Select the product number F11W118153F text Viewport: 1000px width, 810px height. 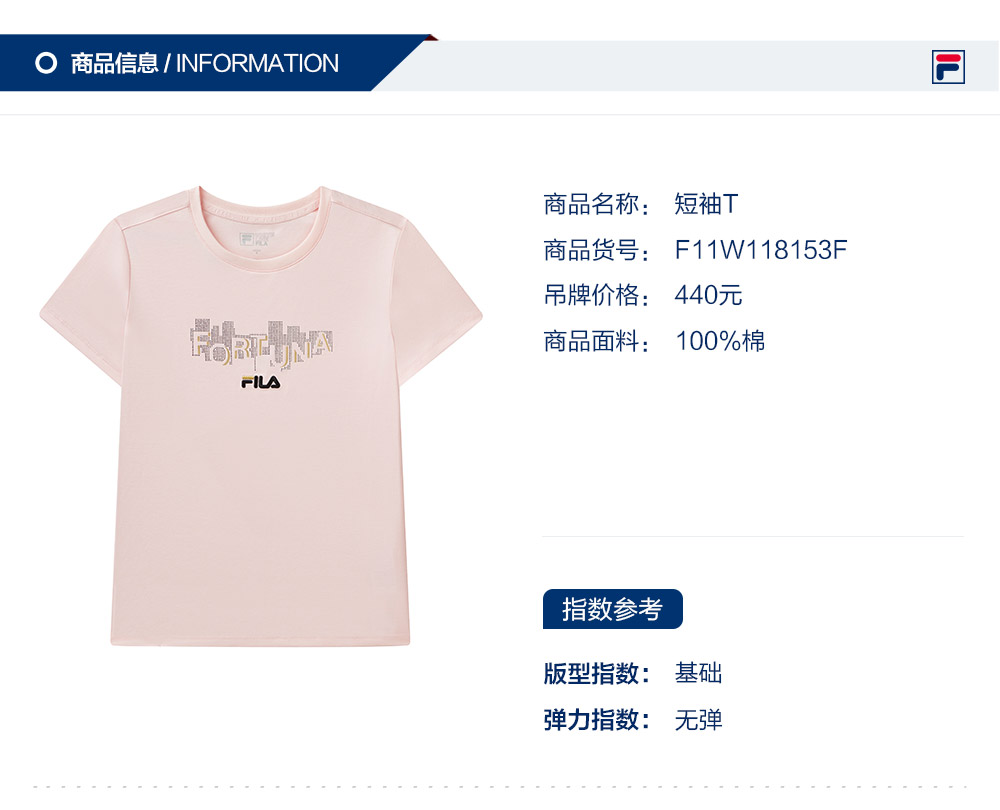coord(761,250)
